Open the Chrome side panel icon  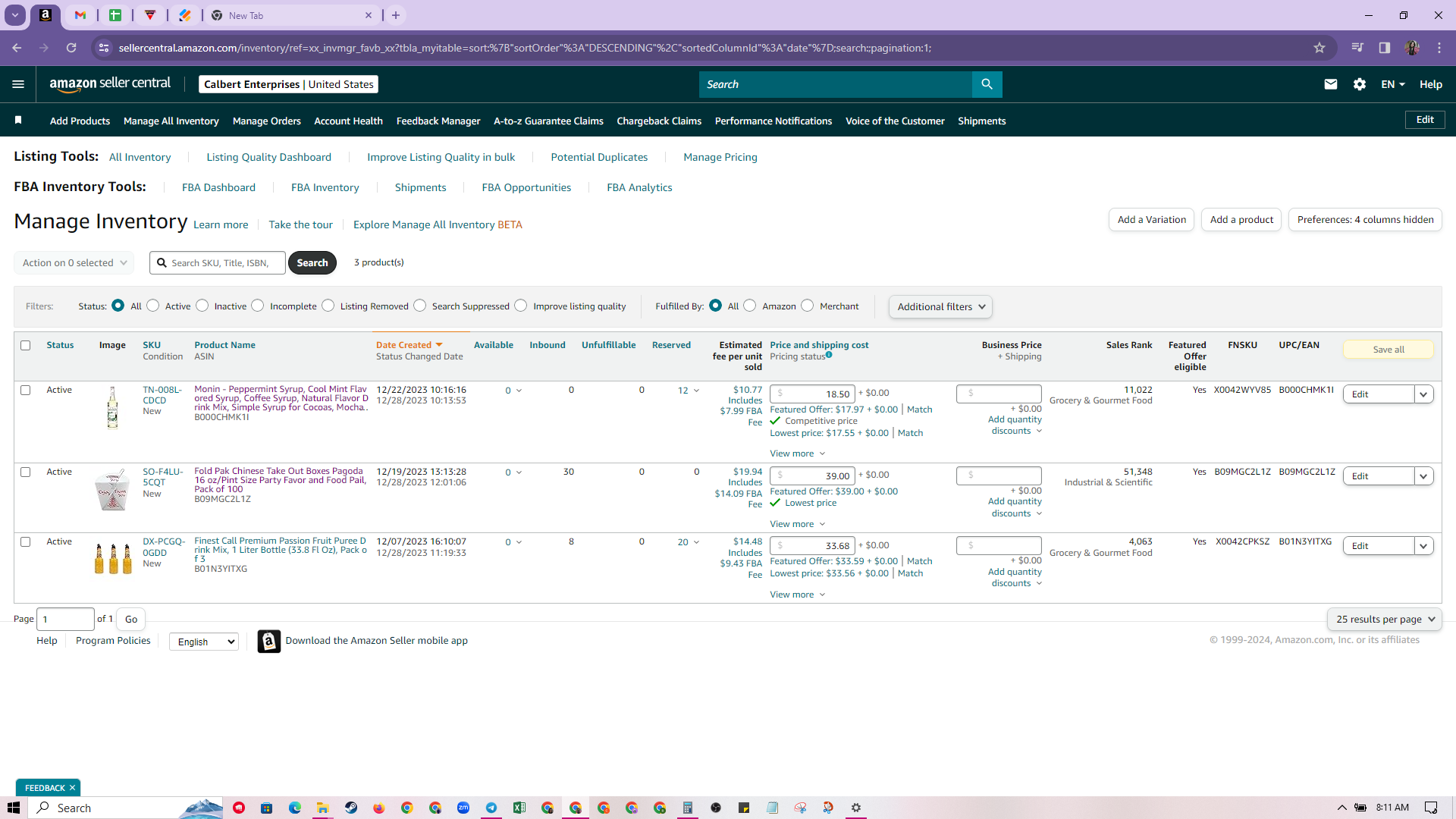tap(1385, 48)
